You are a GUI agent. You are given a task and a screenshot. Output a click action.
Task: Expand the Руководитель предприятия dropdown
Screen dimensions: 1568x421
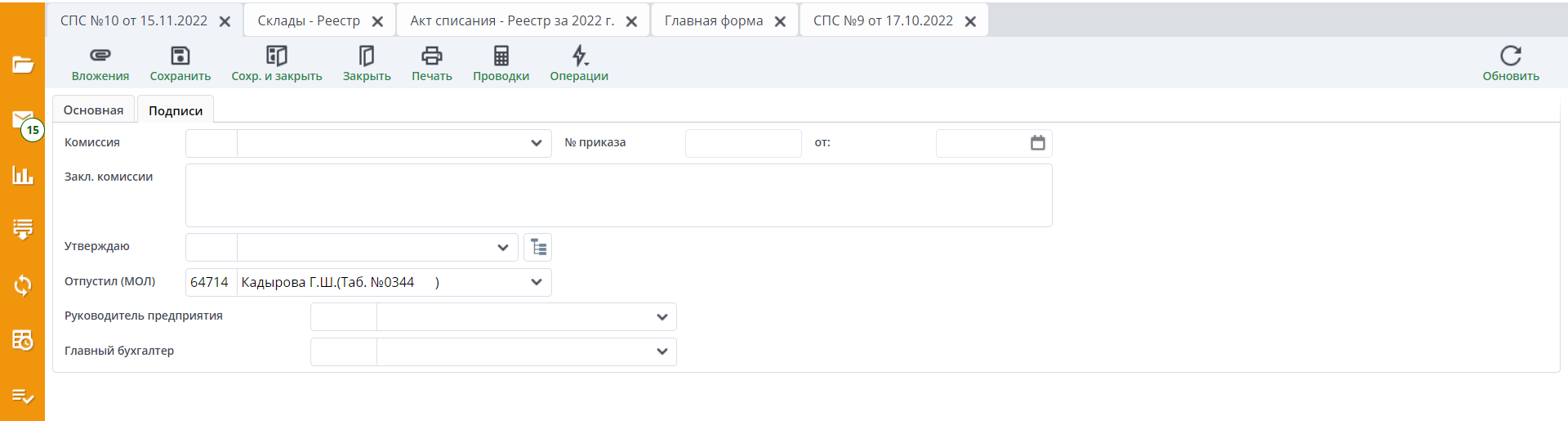(661, 317)
